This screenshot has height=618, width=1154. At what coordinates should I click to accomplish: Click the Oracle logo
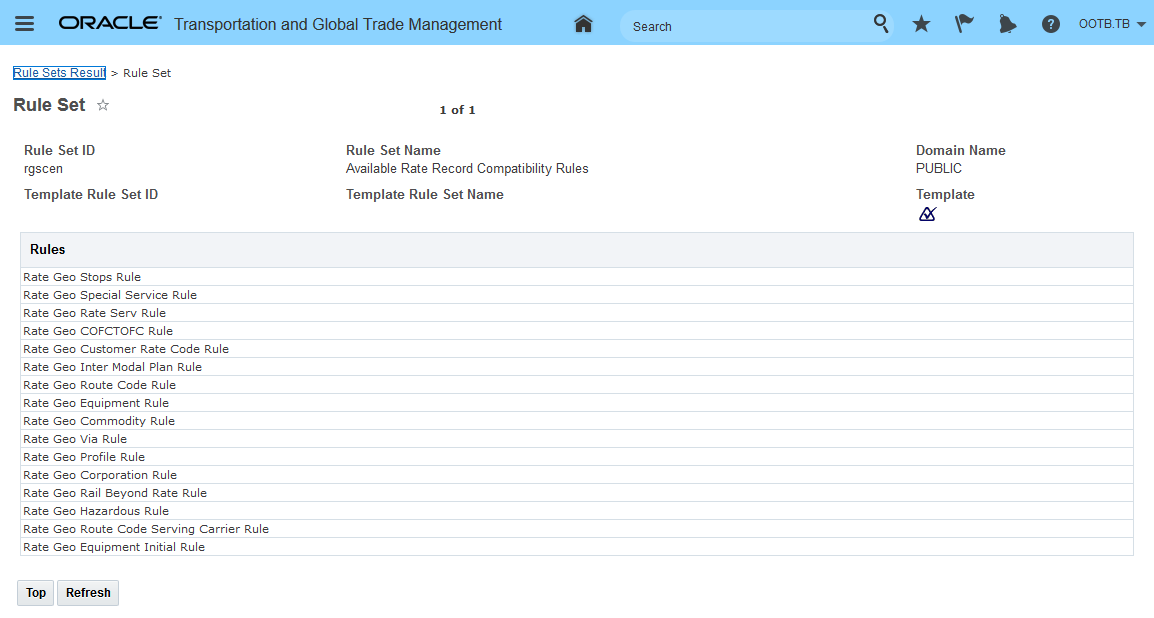click(x=110, y=24)
